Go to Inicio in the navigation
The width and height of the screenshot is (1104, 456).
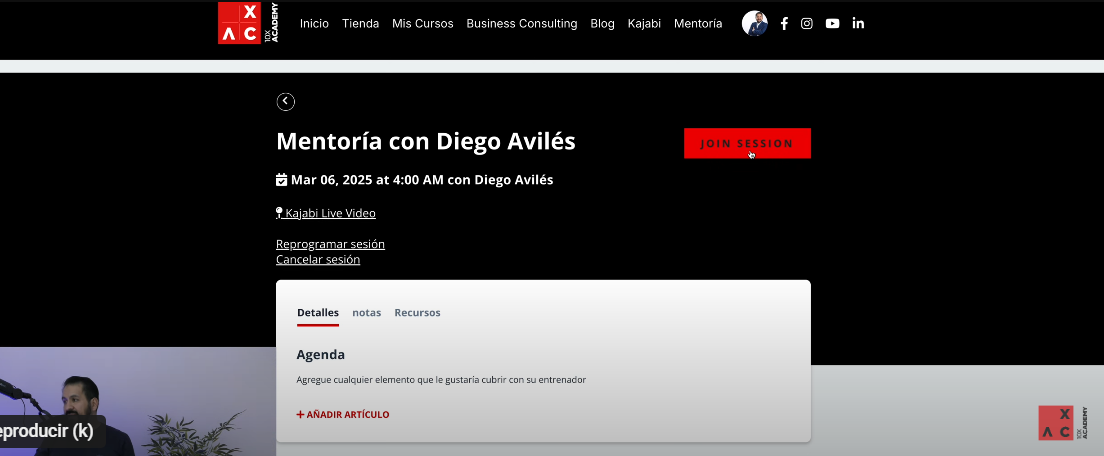point(314,23)
